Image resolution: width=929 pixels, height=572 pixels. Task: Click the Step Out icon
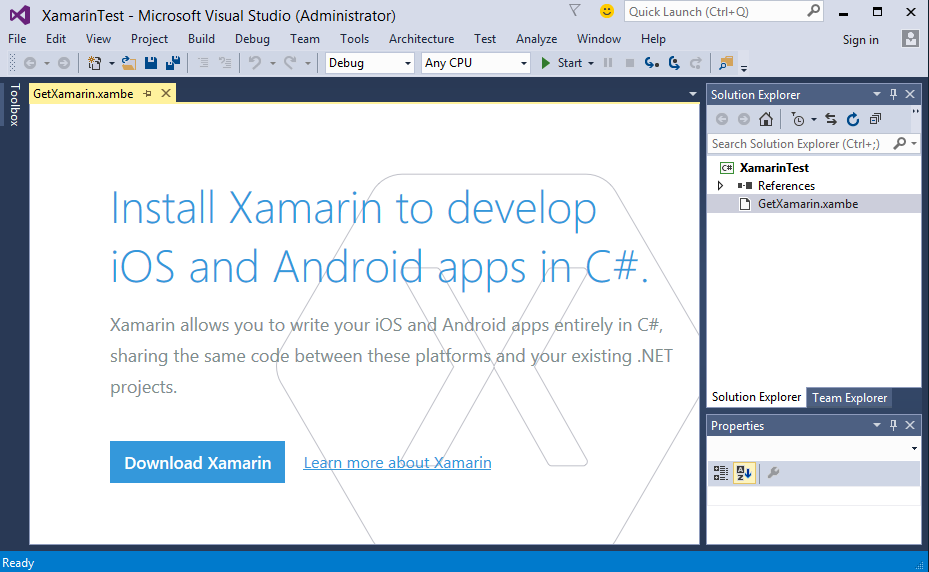click(x=696, y=63)
